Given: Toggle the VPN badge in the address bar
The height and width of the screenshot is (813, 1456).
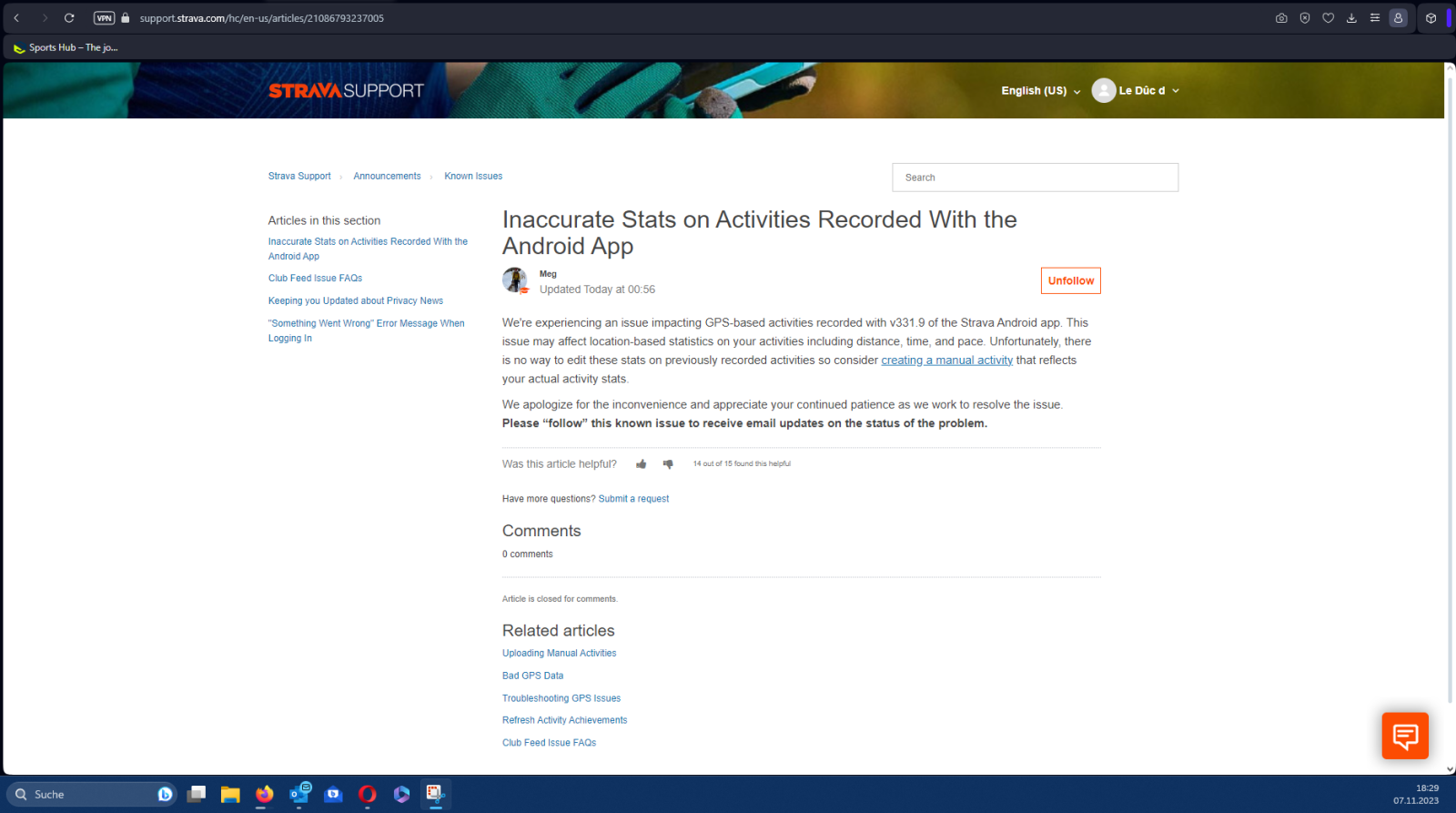Looking at the screenshot, I should click(x=104, y=18).
